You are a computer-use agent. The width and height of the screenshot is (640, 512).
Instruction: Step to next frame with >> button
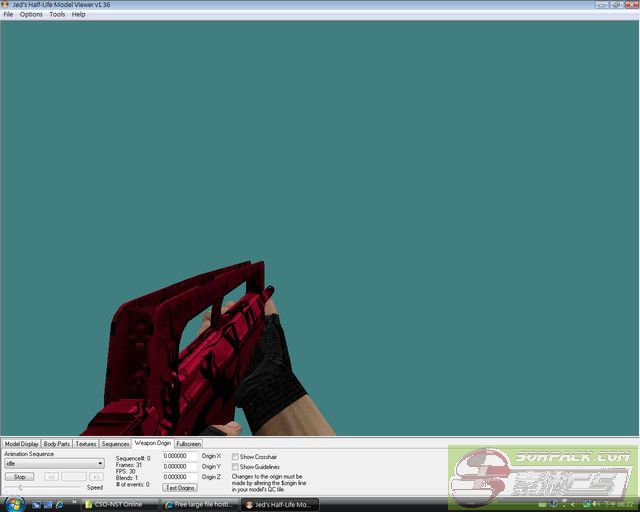(96, 477)
